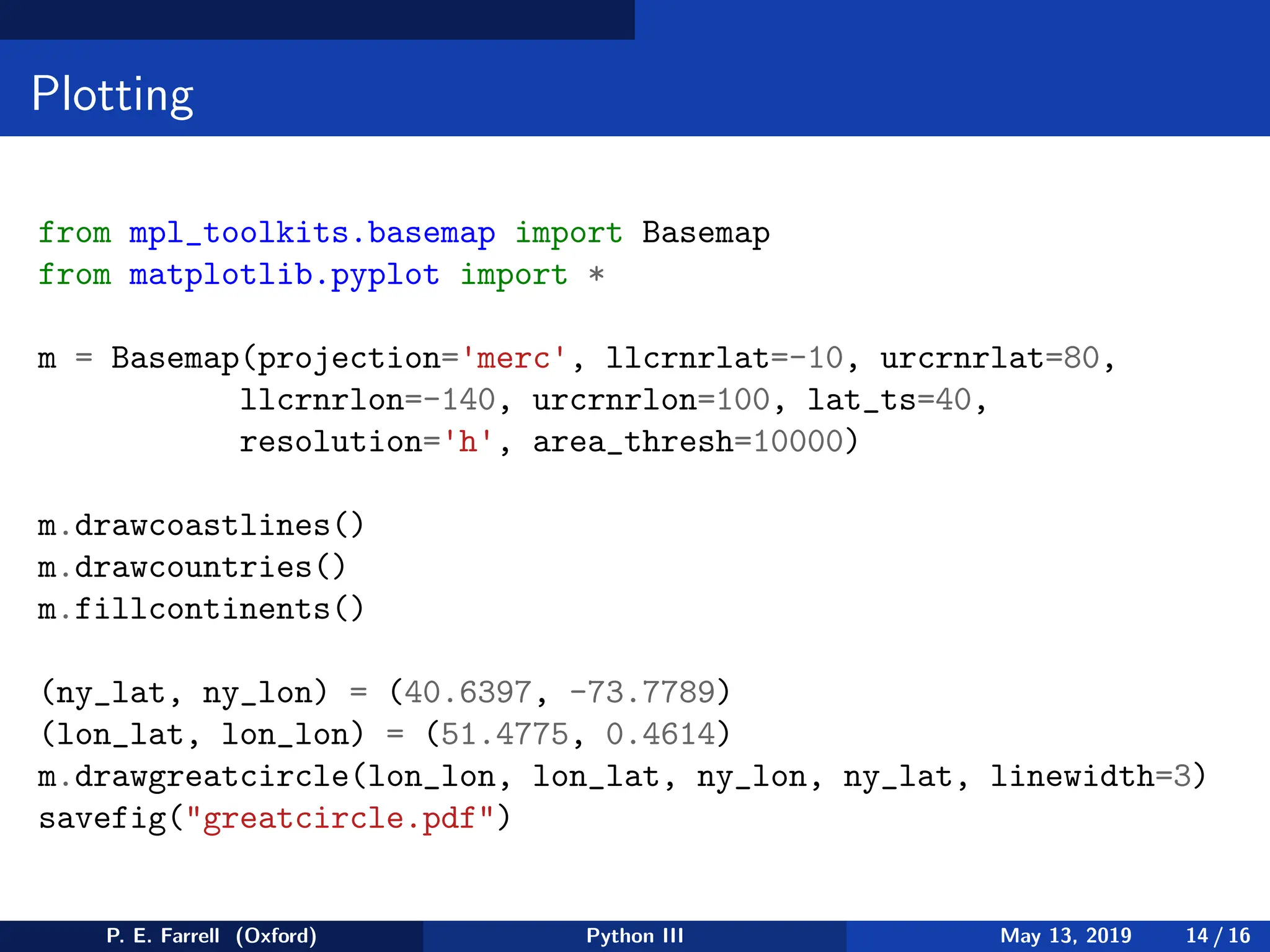The height and width of the screenshot is (952, 1270).
Task: Click the author name 'P. E. Farrell (Oxford)' in footer
Action: click(x=211, y=935)
